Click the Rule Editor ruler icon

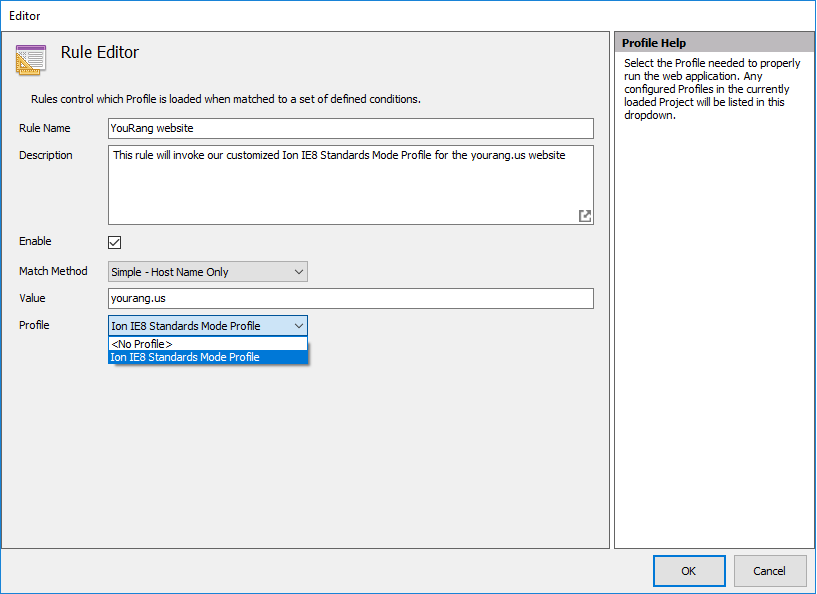31,60
